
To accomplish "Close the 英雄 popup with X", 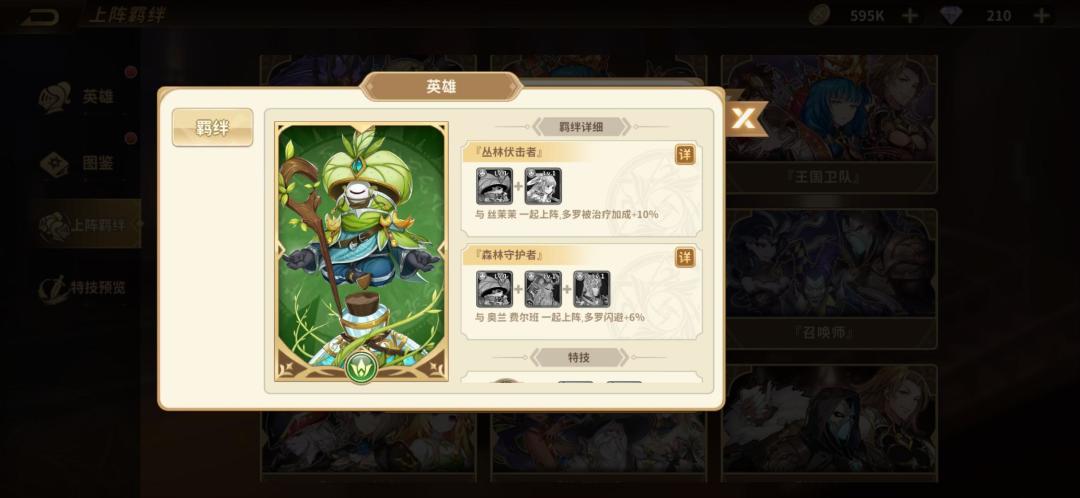I will click(744, 118).
